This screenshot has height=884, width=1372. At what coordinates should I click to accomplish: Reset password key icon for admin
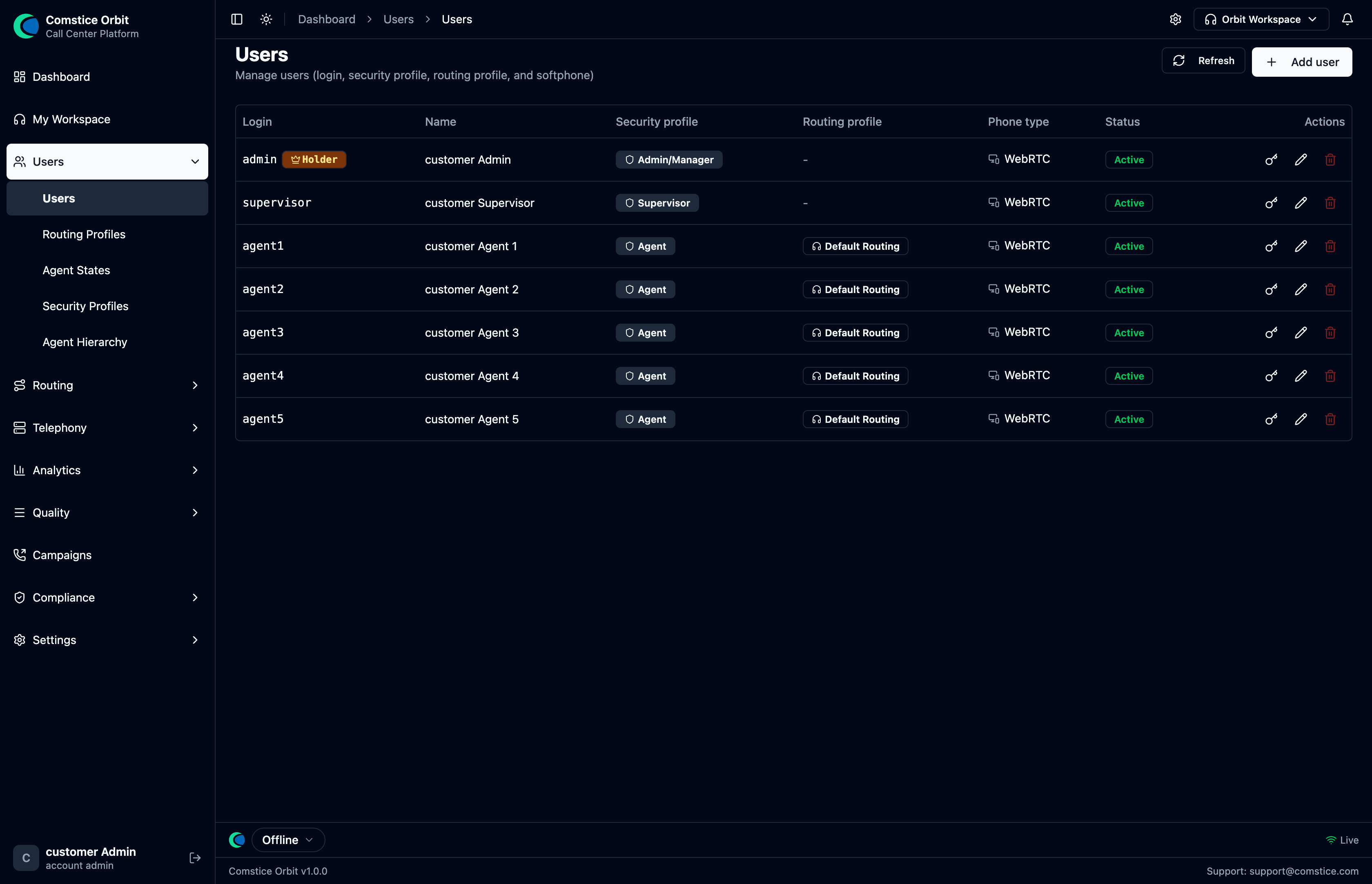tap(1271, 160)
